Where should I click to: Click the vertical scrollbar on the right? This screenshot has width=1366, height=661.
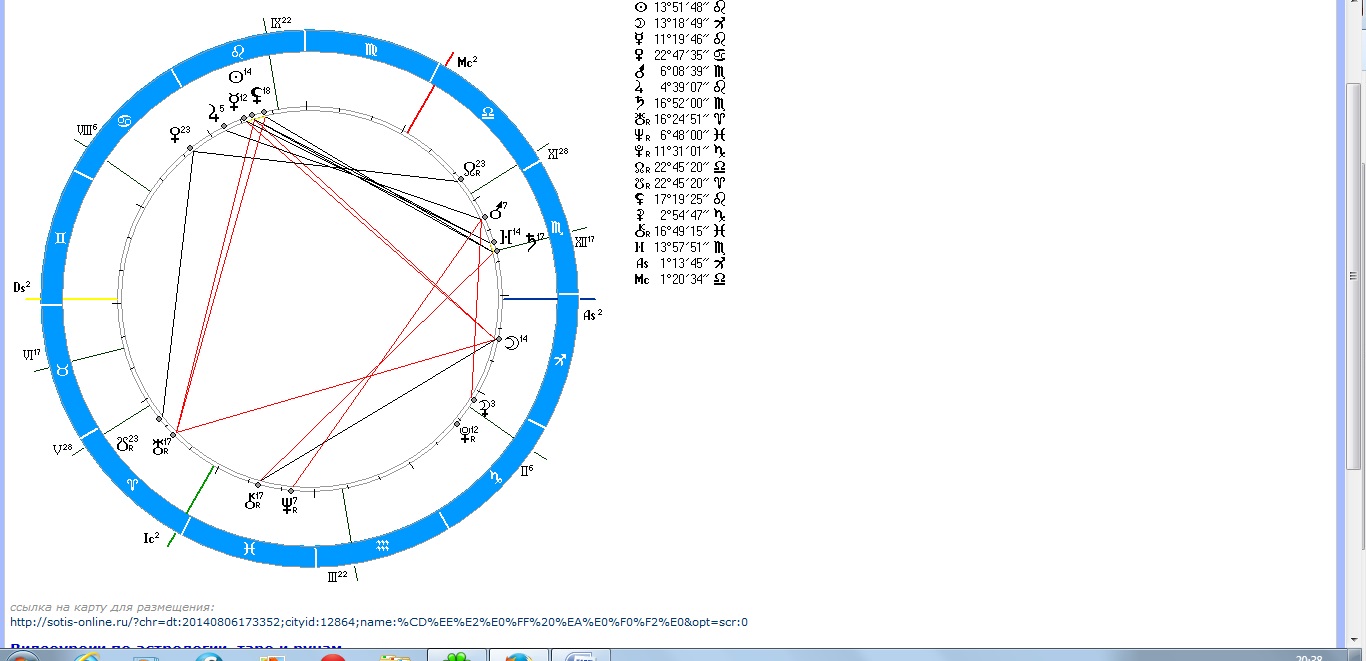pos(1356,300)
